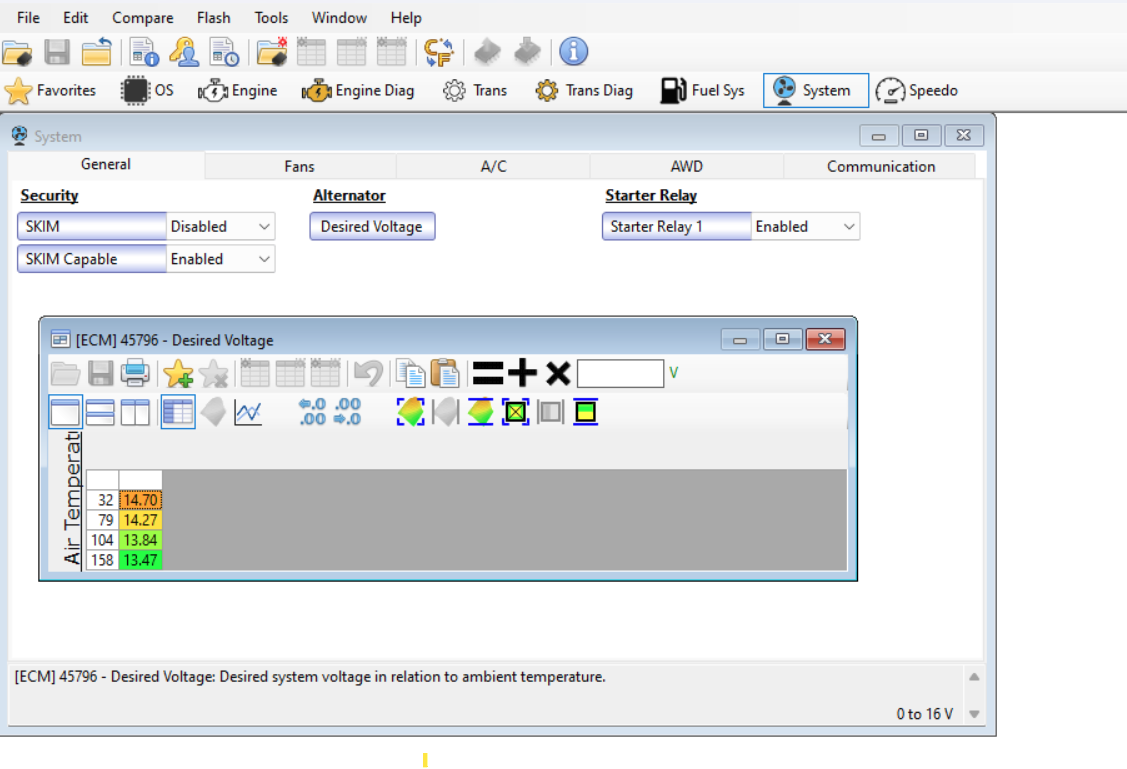Screen dimensions: 1127x769
Task: Click the open tune file icon
Action: click(17, 52)
